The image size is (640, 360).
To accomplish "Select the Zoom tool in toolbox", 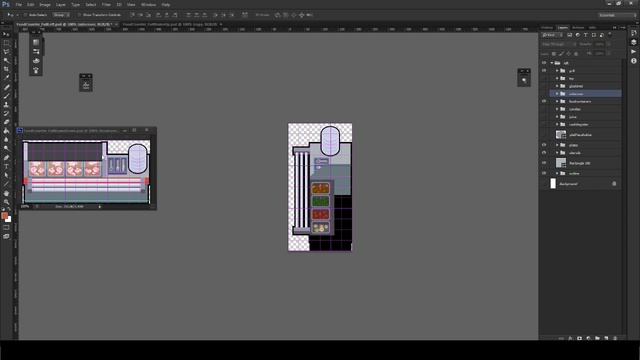I will tap(6, 202).
